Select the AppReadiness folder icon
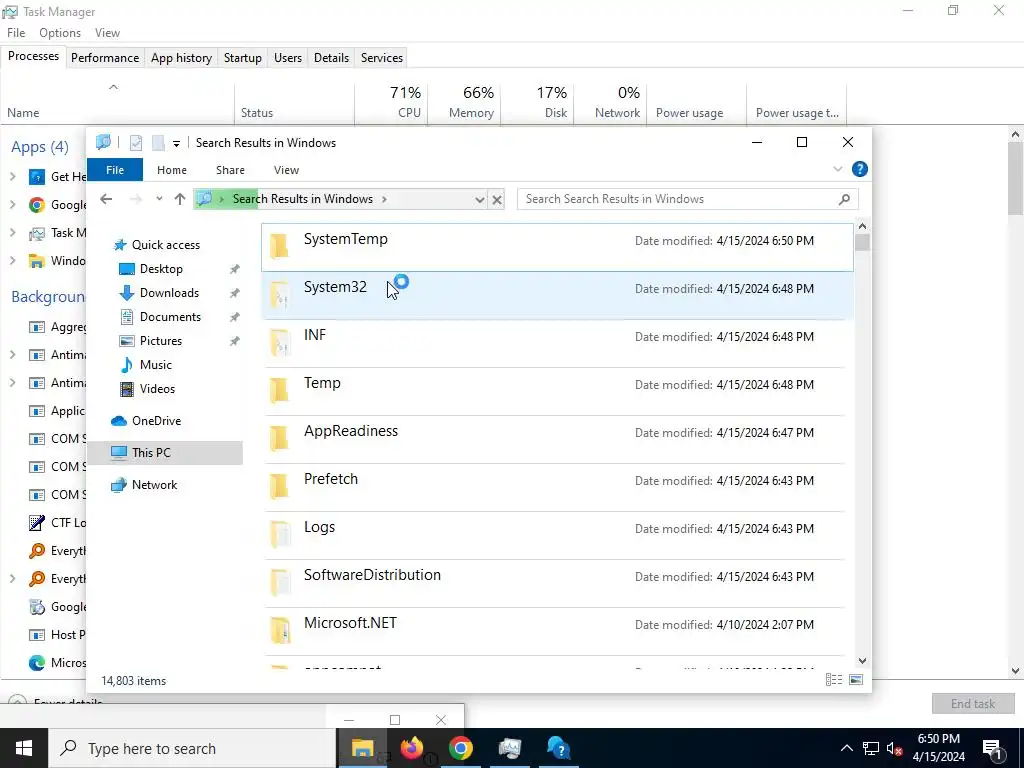 coord(280,438)
